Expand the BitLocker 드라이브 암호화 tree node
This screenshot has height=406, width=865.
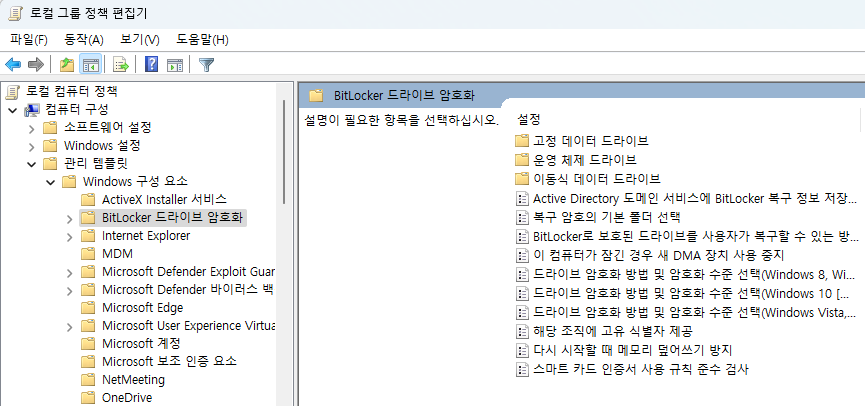coord(69,219)
